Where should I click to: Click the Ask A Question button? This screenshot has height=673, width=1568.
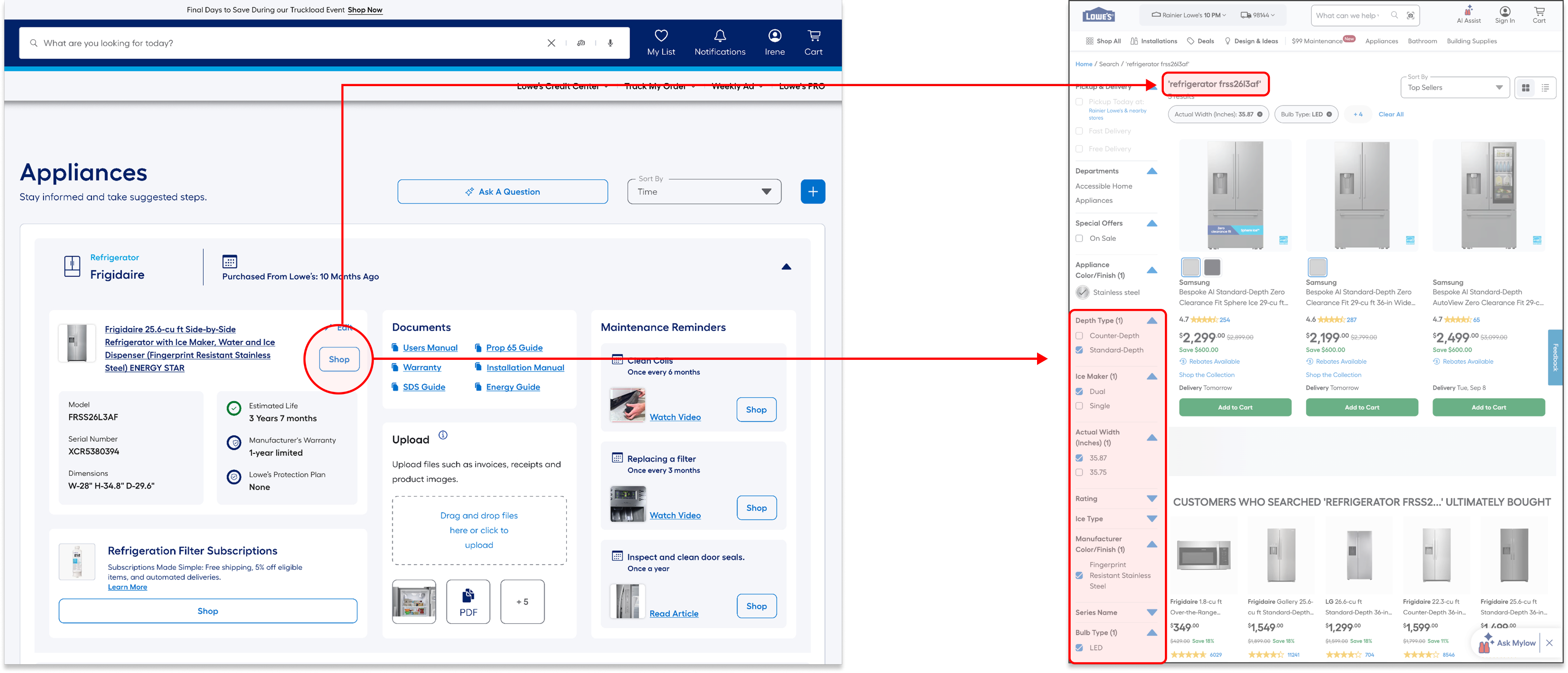point(503,192)
